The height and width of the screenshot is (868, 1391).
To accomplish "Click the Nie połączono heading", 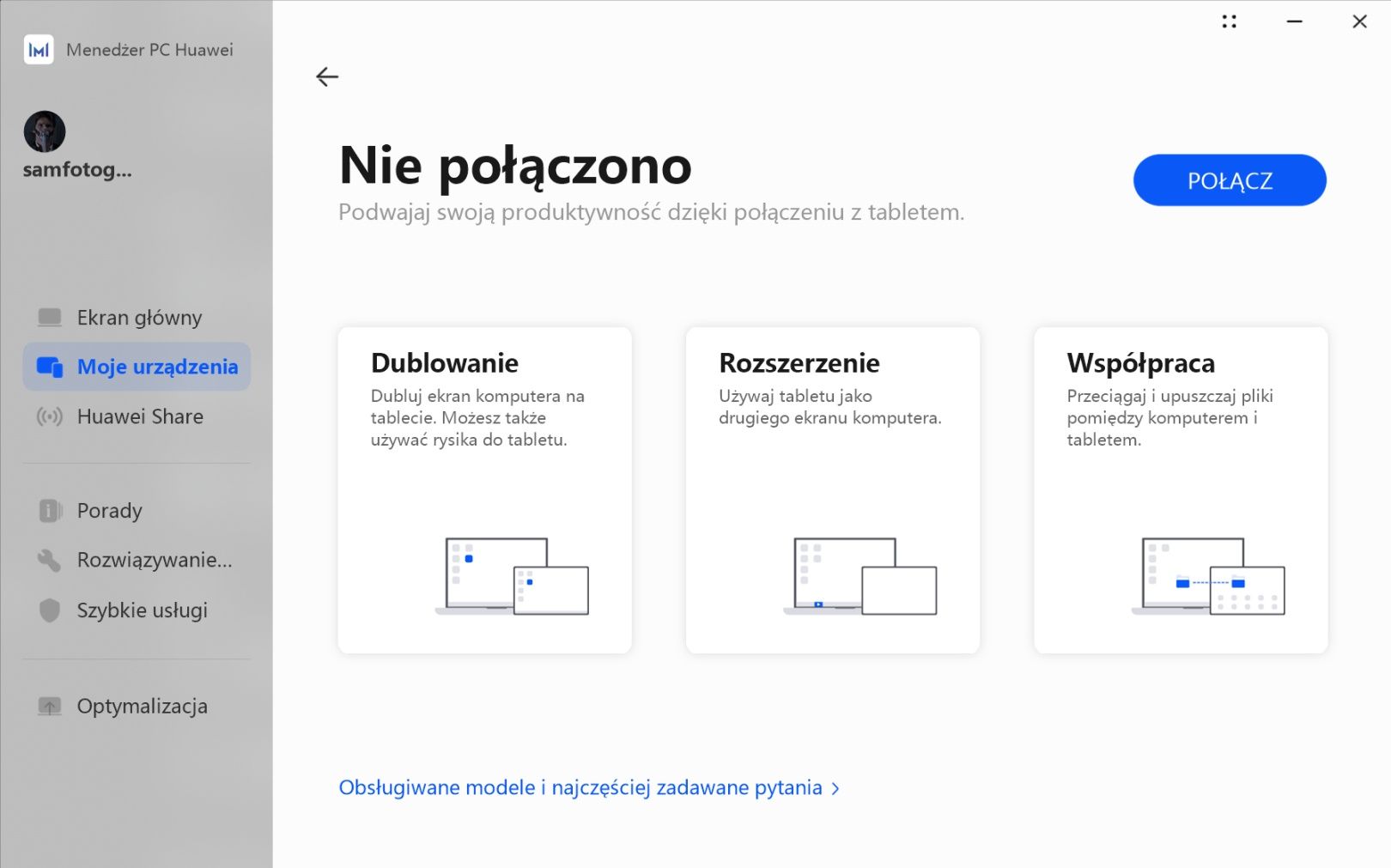I will [x=515, y=166].
